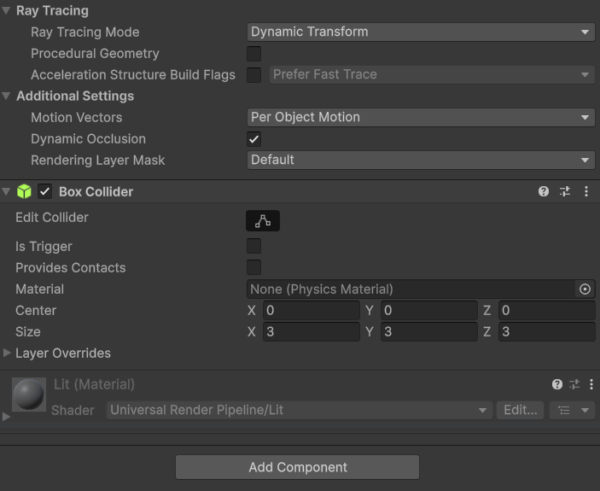
Task: Click the material Edit... button
Action: coord(521,410)
